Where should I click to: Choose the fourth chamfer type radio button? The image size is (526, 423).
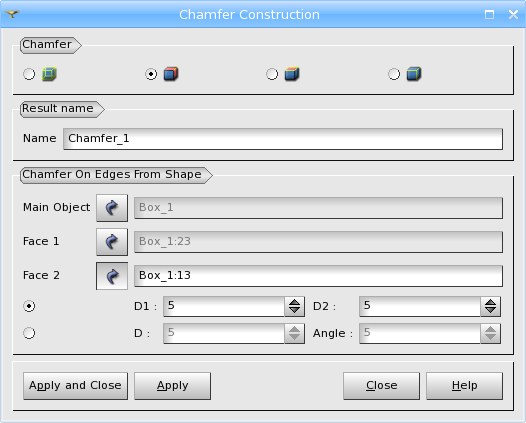(x=394, y=74)
